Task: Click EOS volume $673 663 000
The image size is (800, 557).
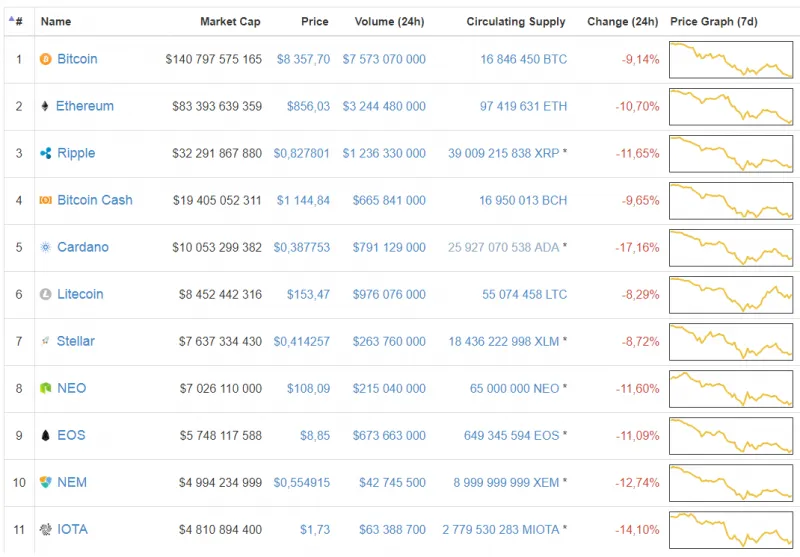Action: 389,436
